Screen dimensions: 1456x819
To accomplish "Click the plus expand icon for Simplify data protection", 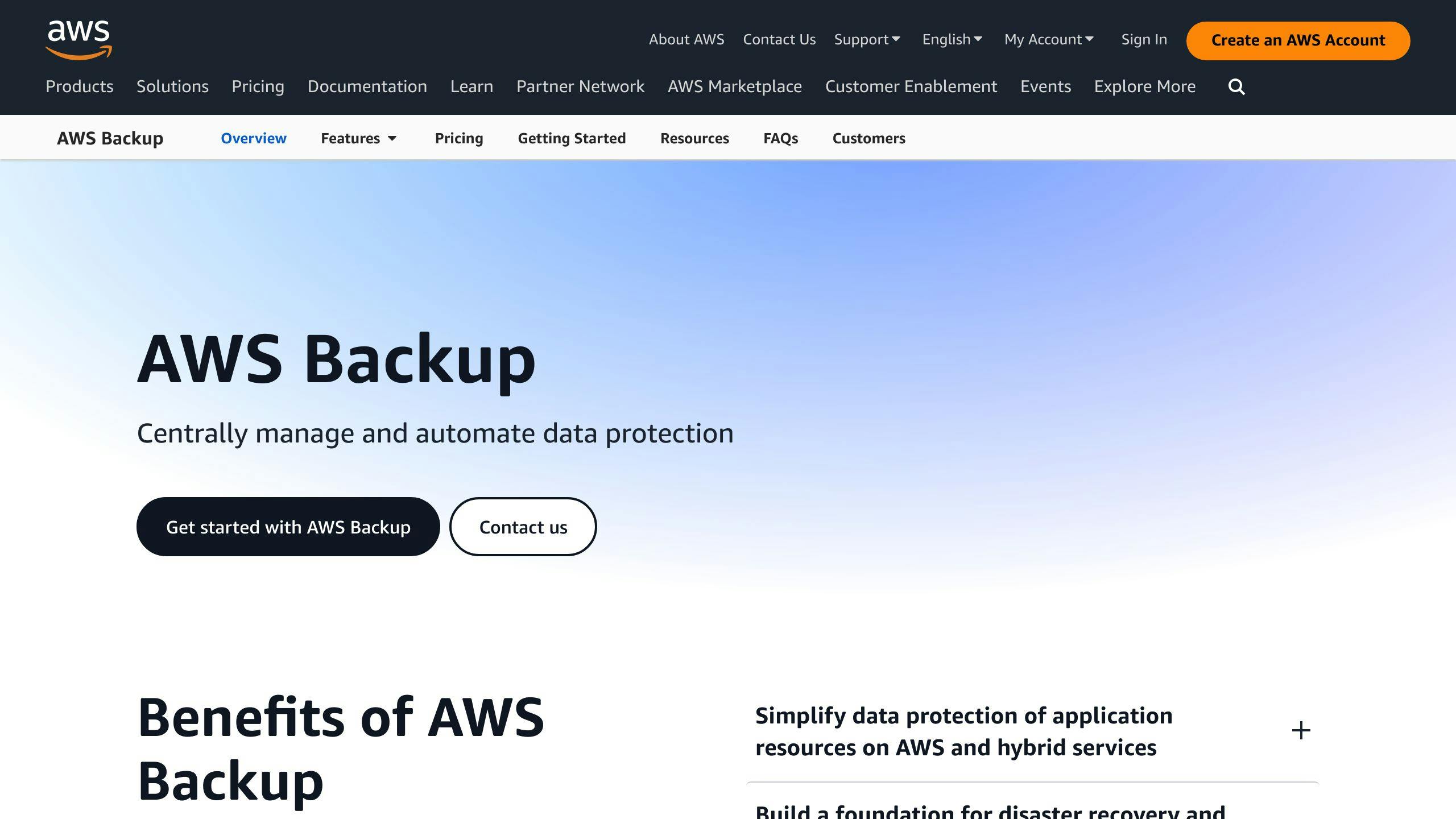I will coord(1301,730).
